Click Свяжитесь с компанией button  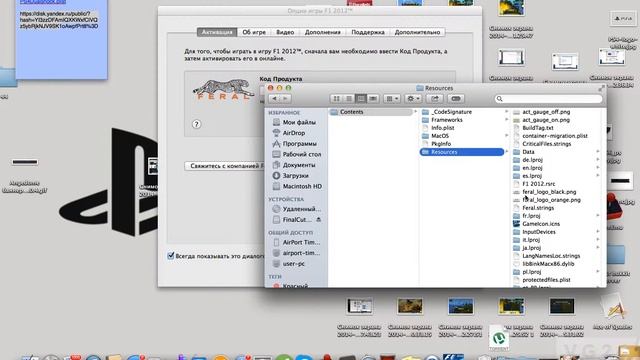225,166
